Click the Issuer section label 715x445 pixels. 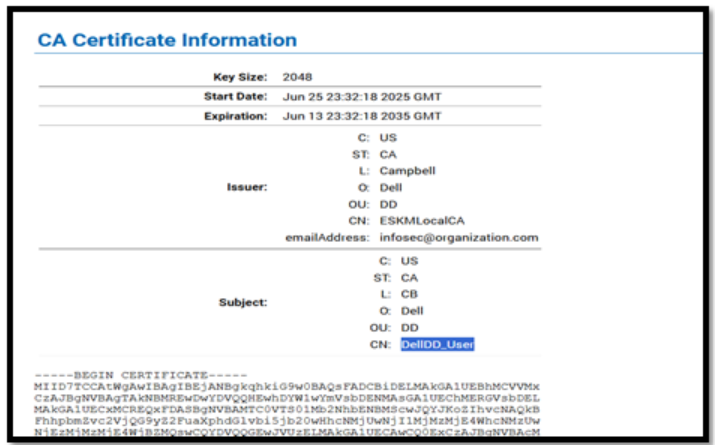(x=247, y=187)
